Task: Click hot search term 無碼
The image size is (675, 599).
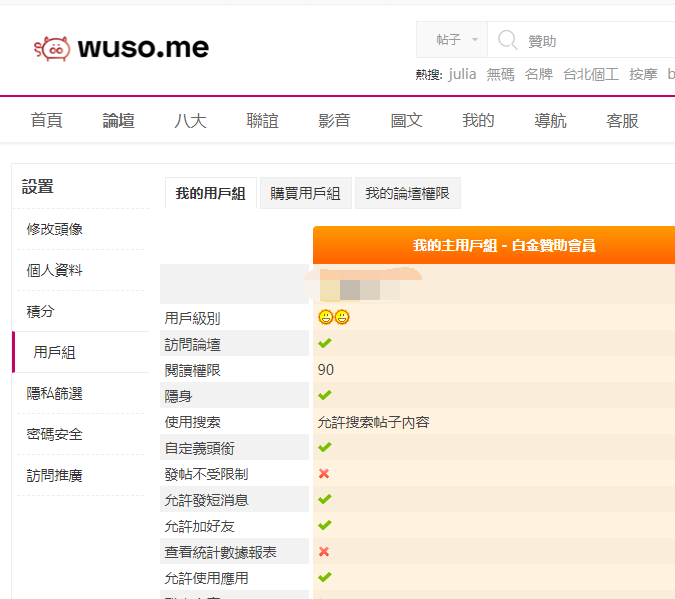Action: tap(501, 74)
